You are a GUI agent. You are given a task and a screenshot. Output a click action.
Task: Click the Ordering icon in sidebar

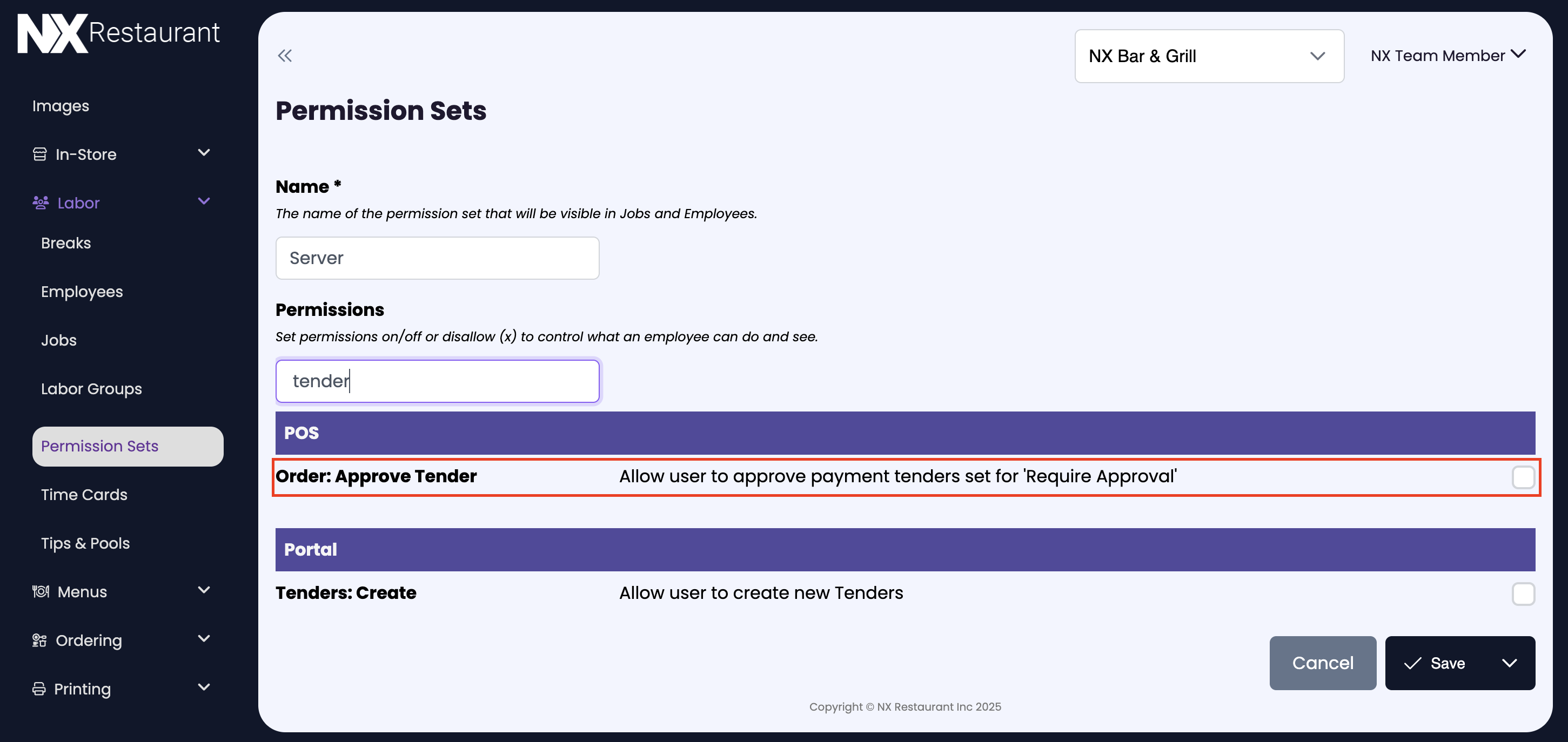point(39,640)
